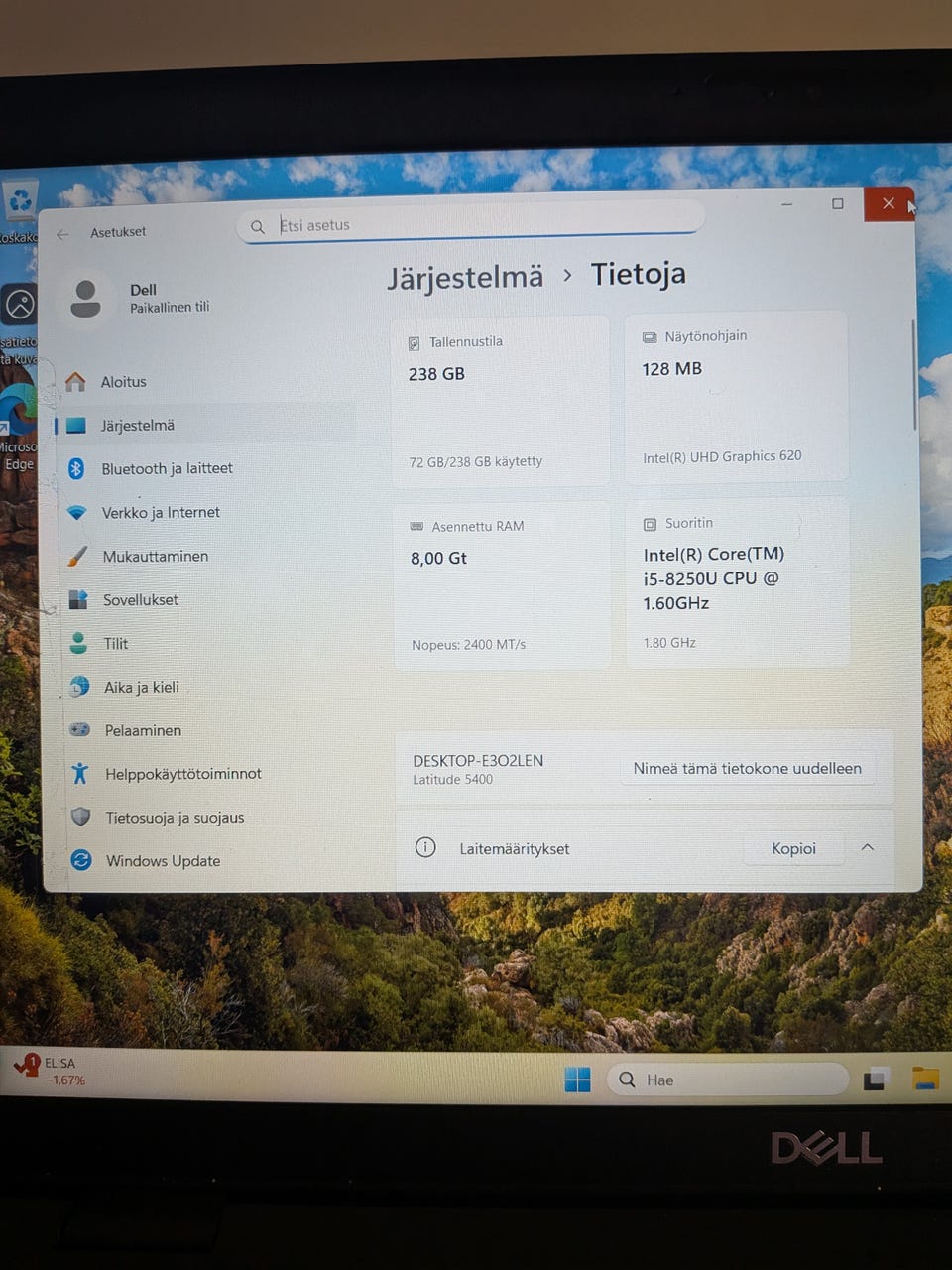This screenshot has height=1270, width=952.
Task: Click the ELISA stock widget on taskbar
Action: click(50, 1072)
